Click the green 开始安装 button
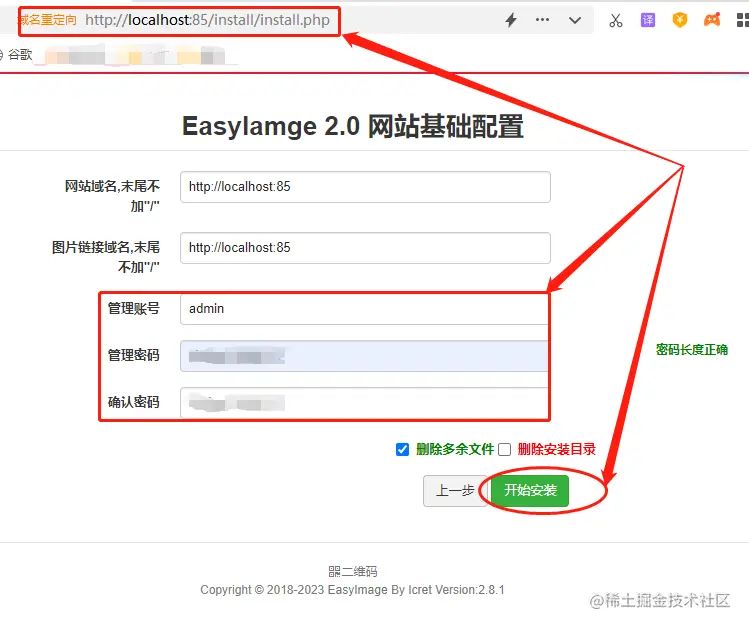 click(x=530, y=490)
